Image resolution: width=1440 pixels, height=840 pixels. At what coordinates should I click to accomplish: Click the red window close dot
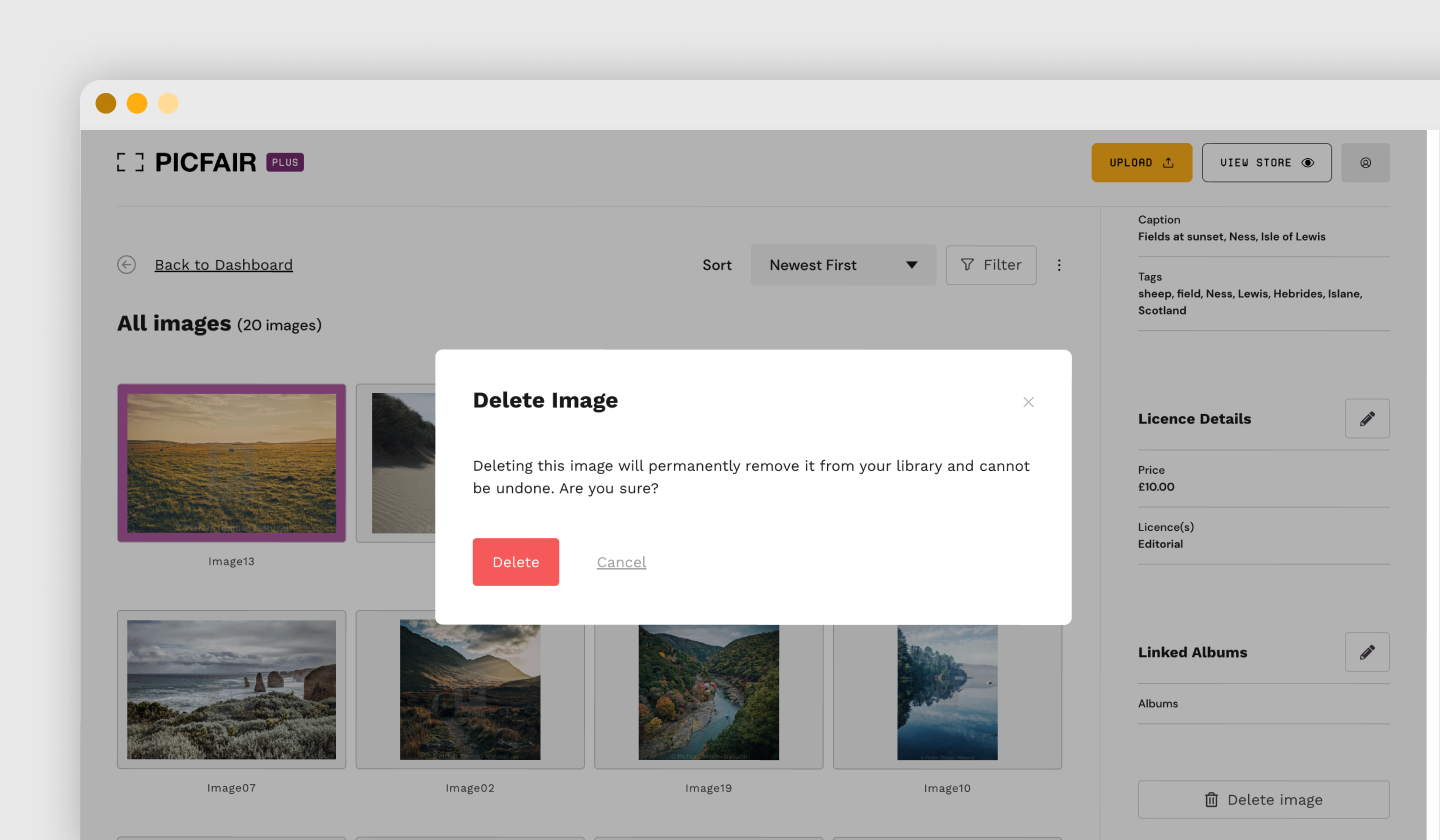pyautogui.click(x=106, y=103)
